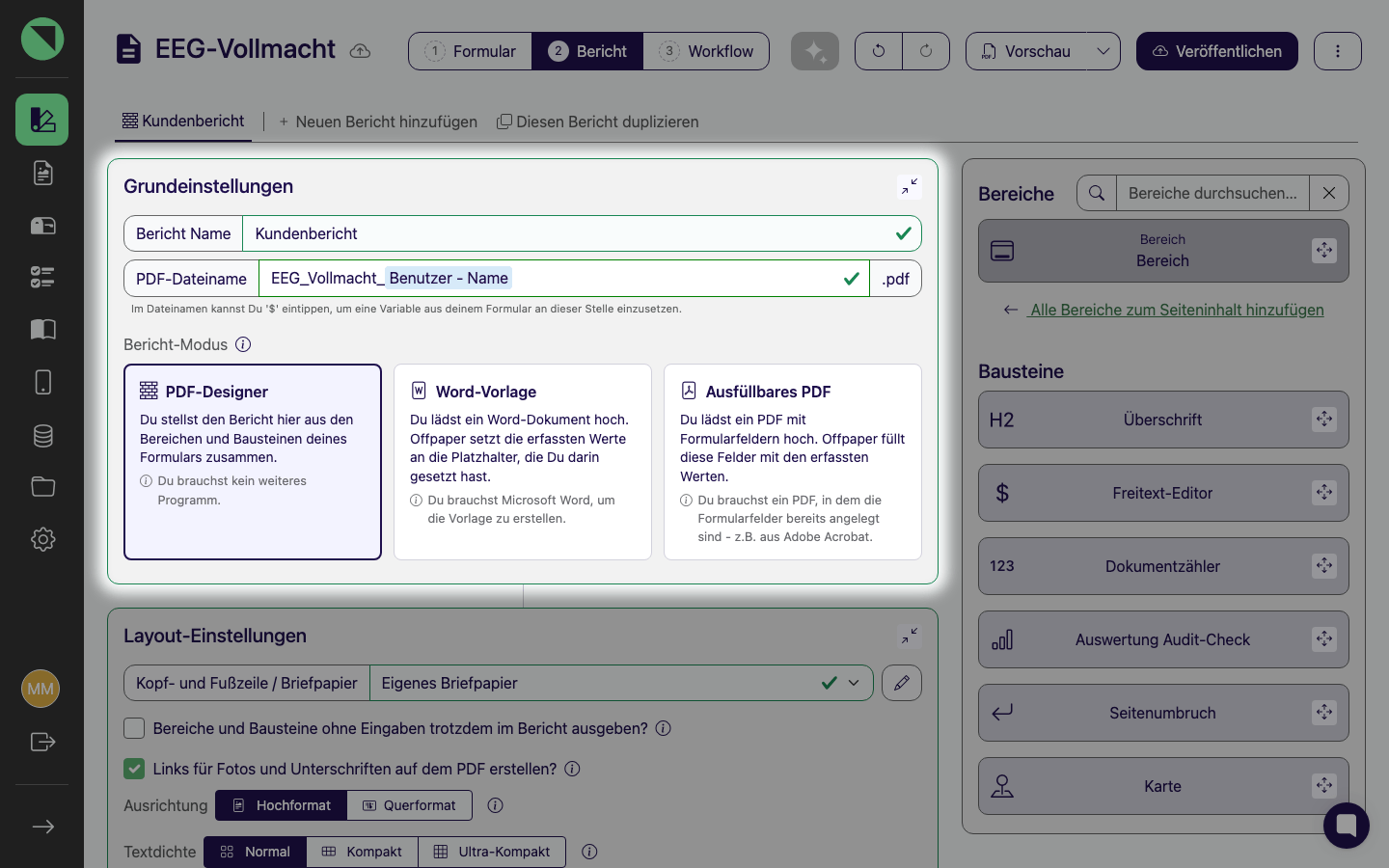Open the database sidebar icon

coord(42,435)
